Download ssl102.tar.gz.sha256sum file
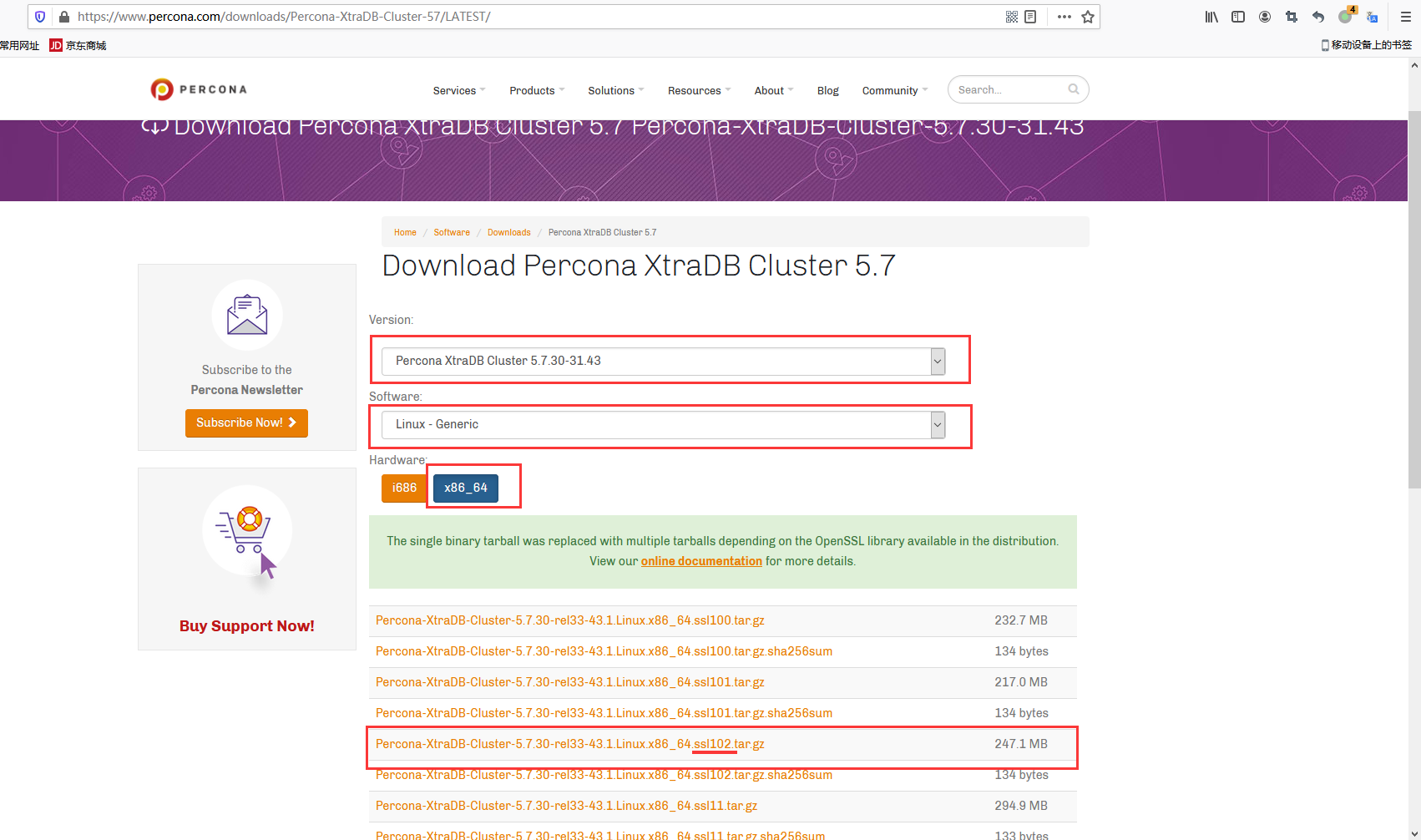 (604, 775)
